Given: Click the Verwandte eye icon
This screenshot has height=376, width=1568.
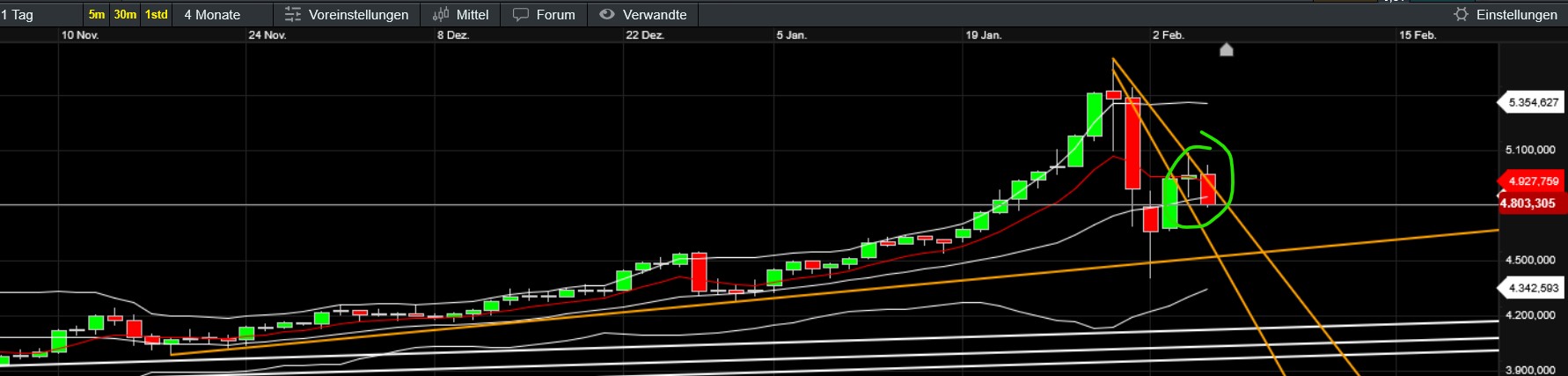Looking at the screenshot, I should (x=606, y=15).
